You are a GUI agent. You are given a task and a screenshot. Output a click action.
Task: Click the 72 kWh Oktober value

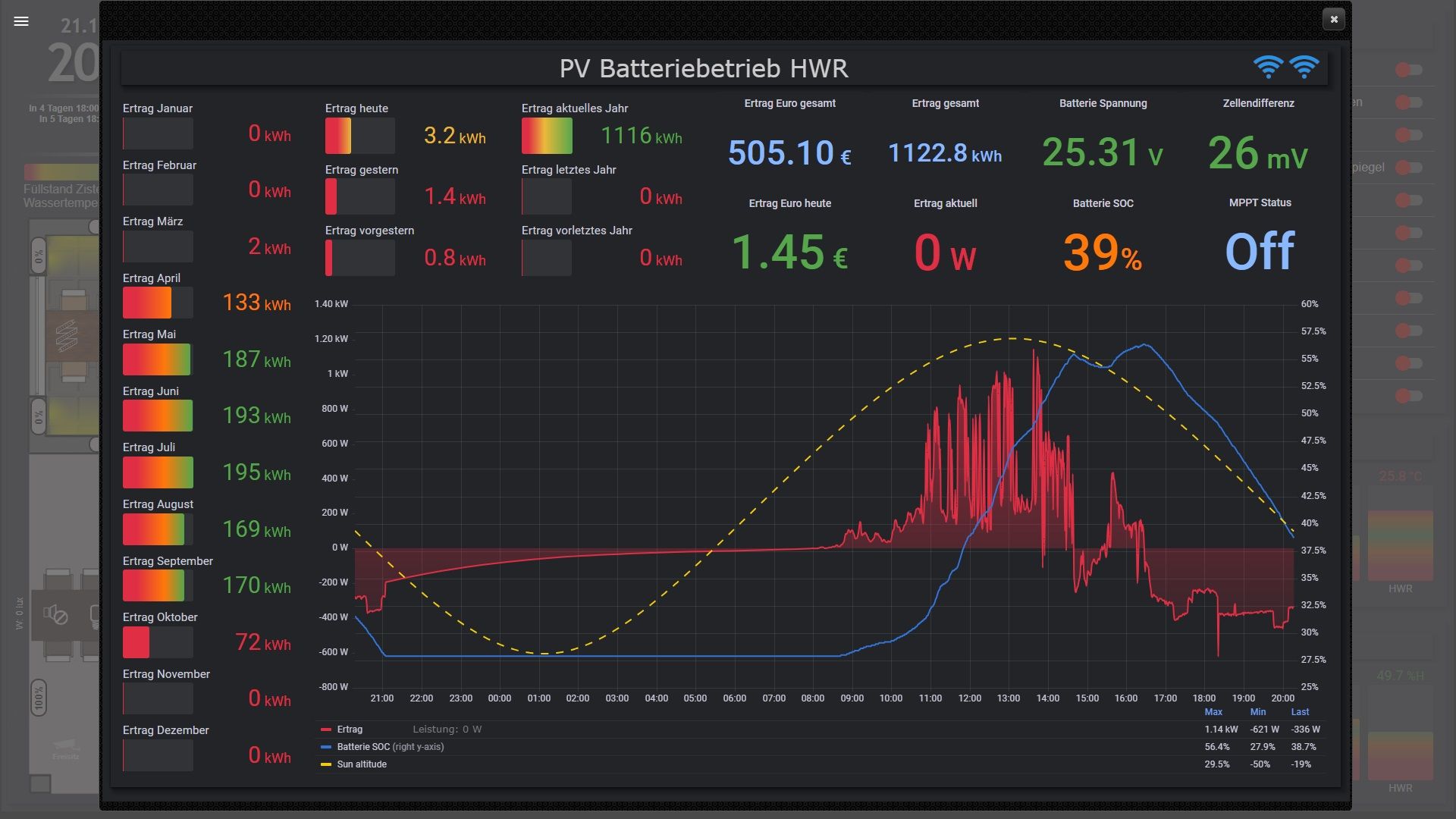263,643
